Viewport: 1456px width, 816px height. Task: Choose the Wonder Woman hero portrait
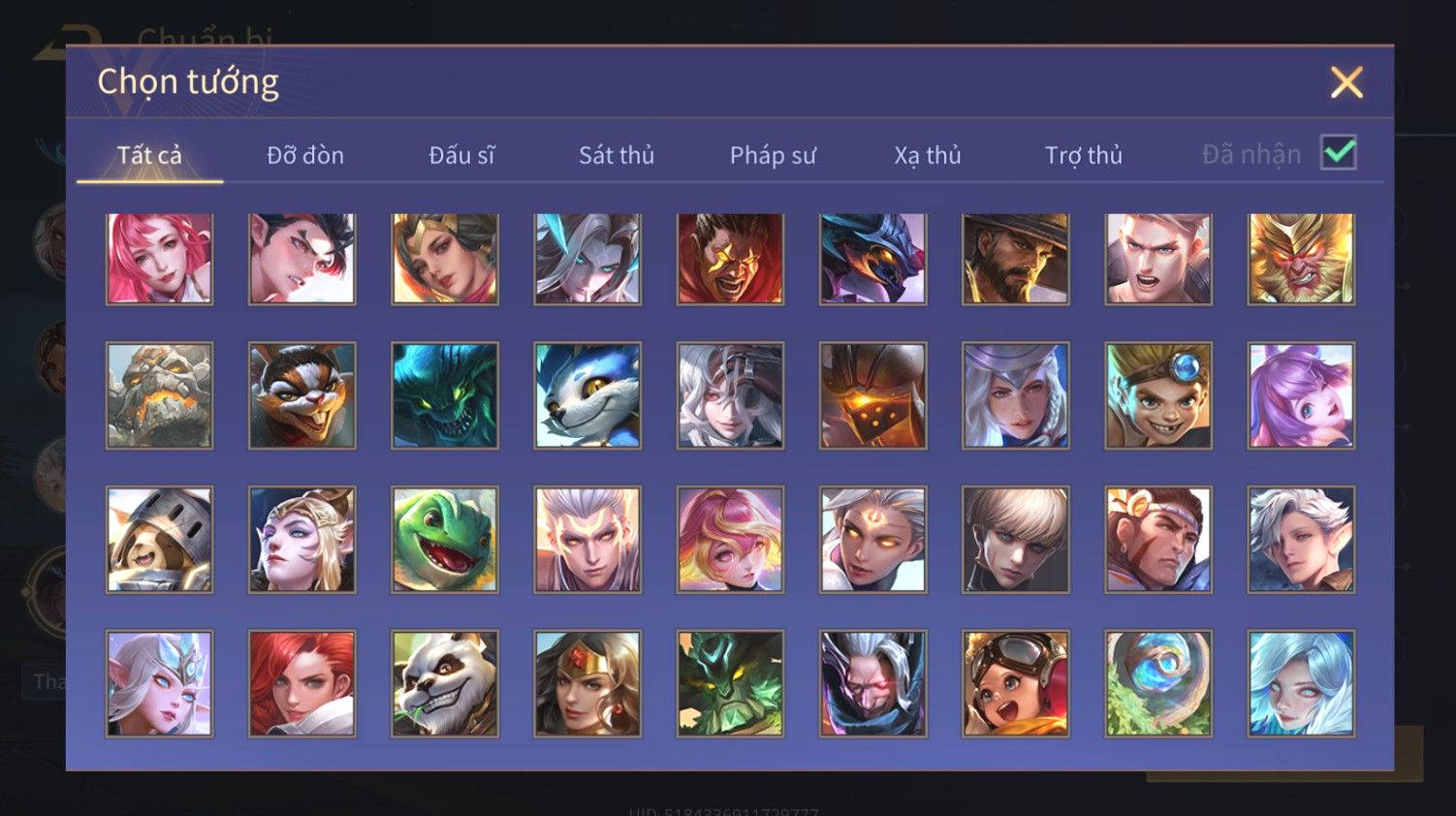(x=587, y=683)
